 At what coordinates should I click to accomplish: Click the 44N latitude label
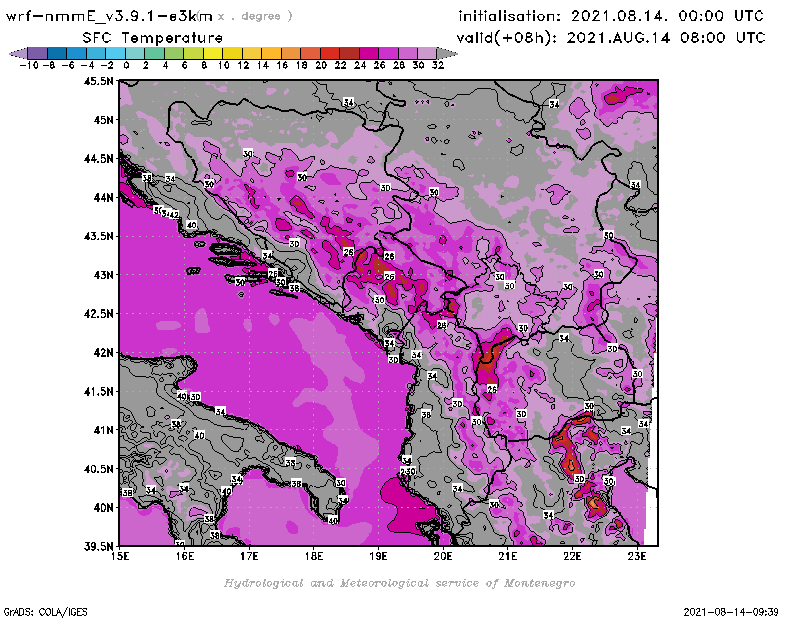pyautogui.click(x=103, y=197)
